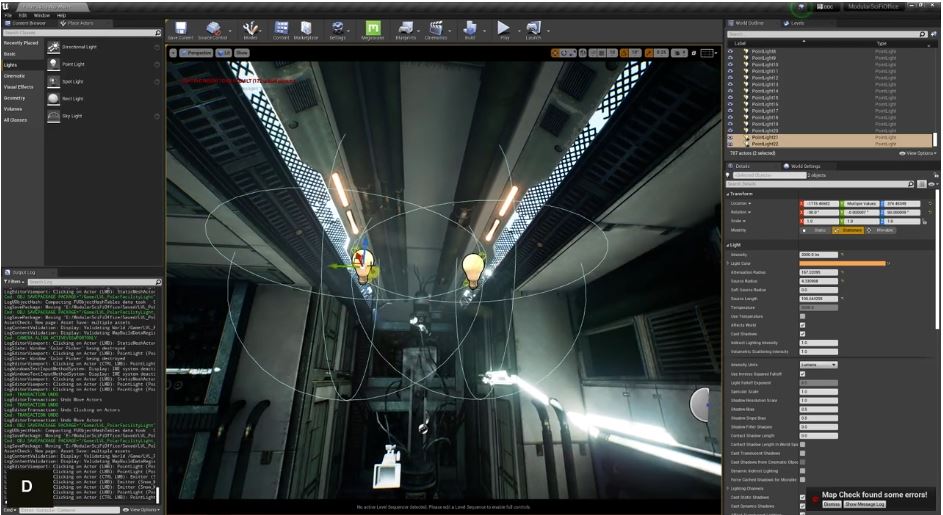Switch to the World Settings tab
943x515 pixels.
[x=804, y=166]
